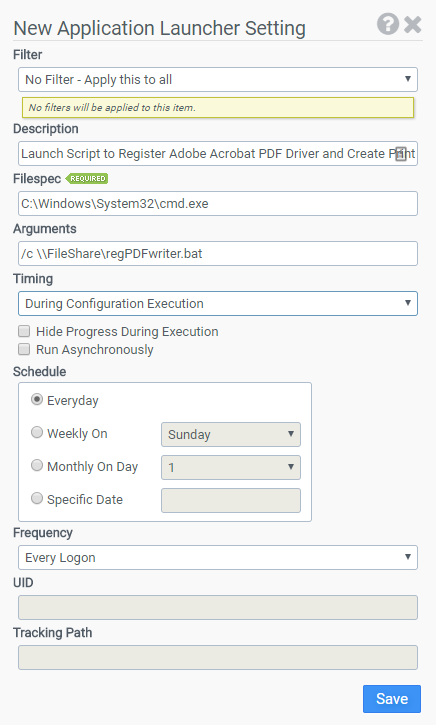Select the Monthly On Day radio button
436x725 pixels.
pos(37,465)
